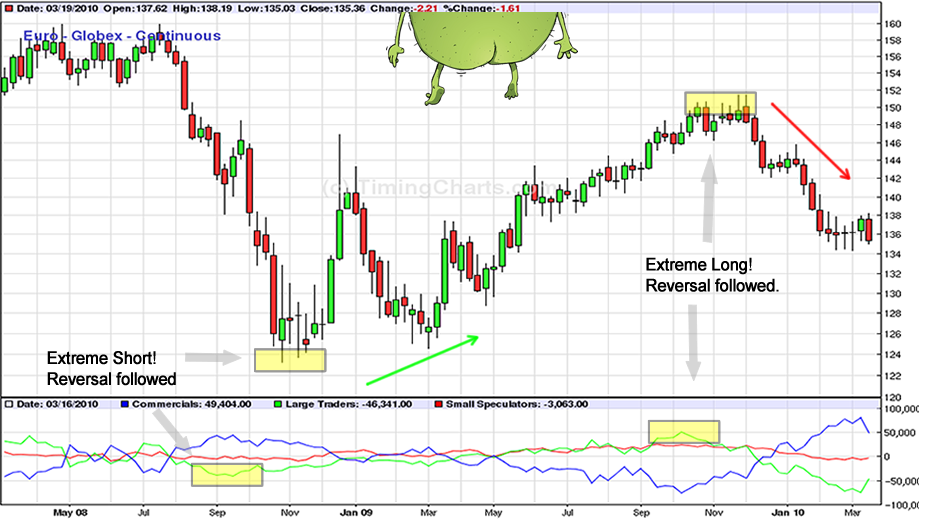Image resolution: width=925 pixels, height=525 pixels.
Task: Click the -50,000 indicator axis label
Action: [x=900, y=481]
